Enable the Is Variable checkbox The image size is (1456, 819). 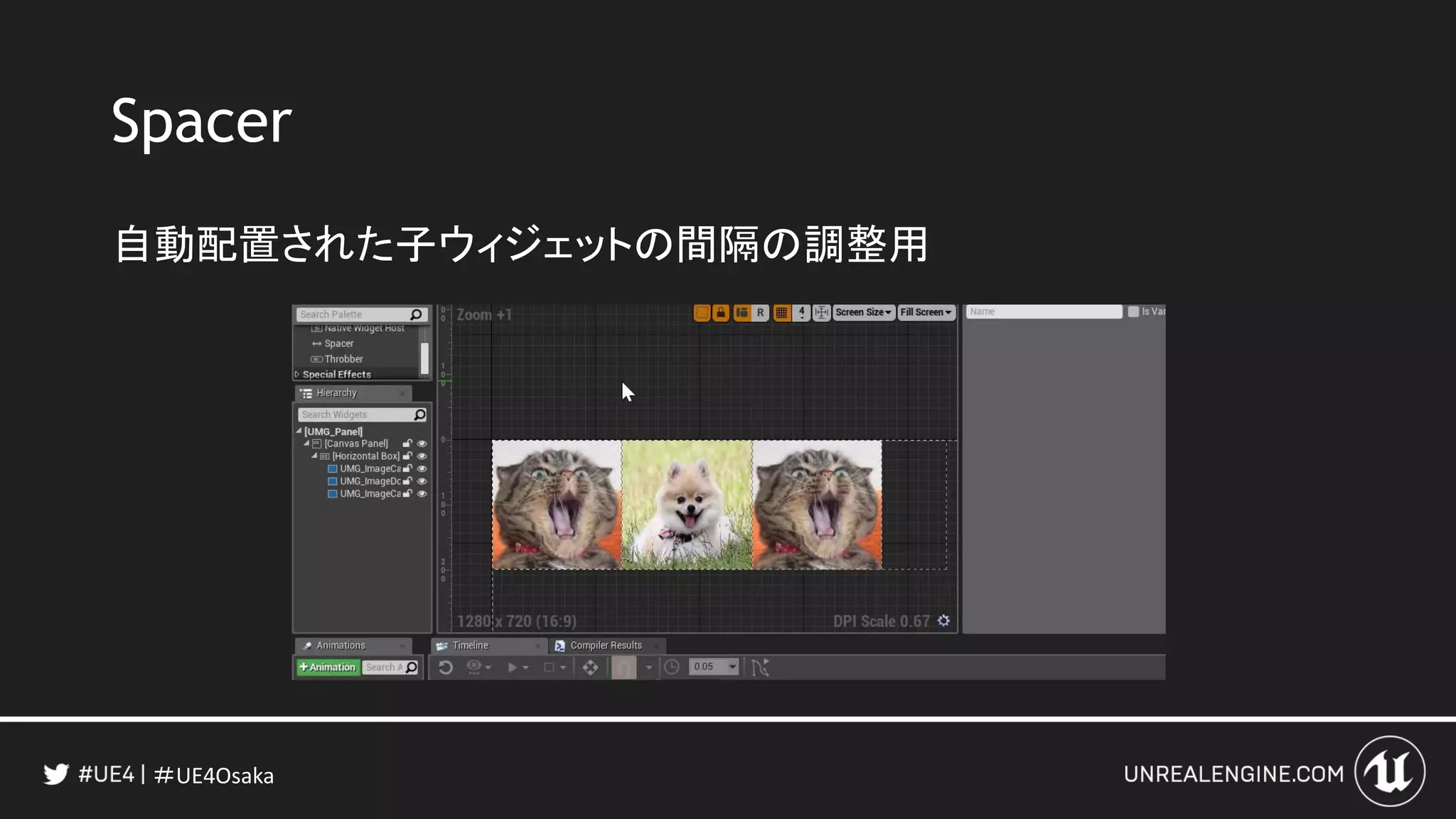[x=1133, y=311]
